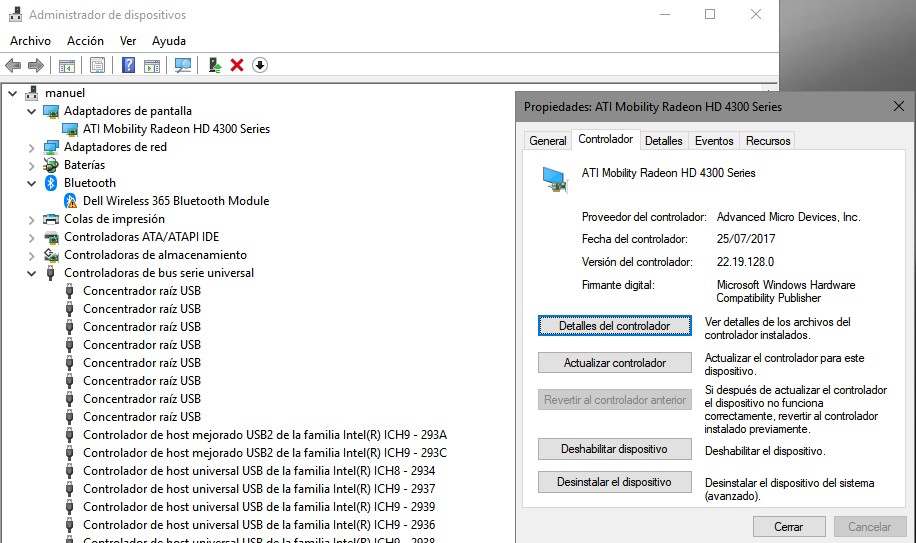
Task: Open the Properties toolbar icon
Action: tap(98, 65)
